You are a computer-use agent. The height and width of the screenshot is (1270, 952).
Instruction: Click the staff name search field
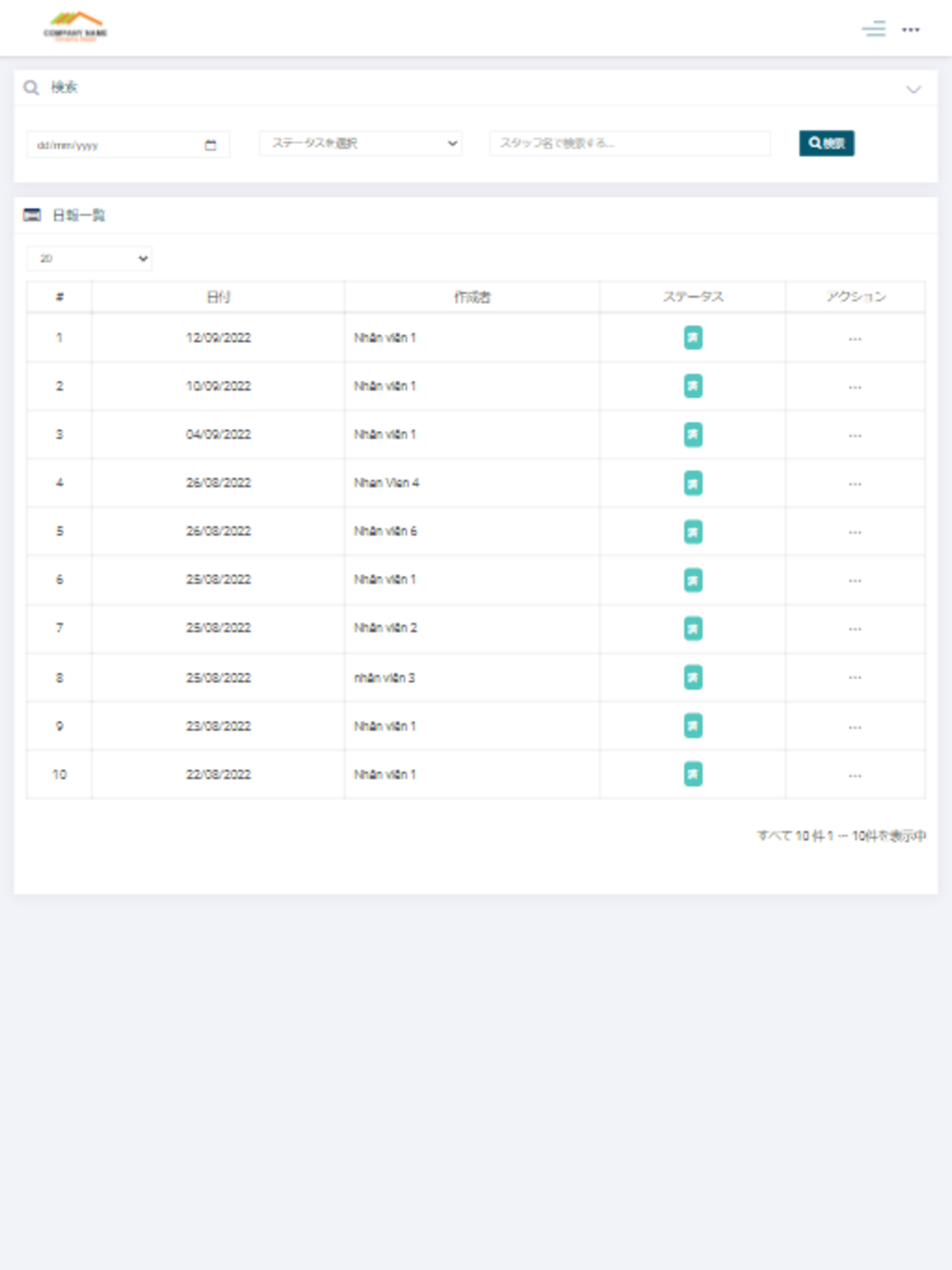[x=629, y=143]
